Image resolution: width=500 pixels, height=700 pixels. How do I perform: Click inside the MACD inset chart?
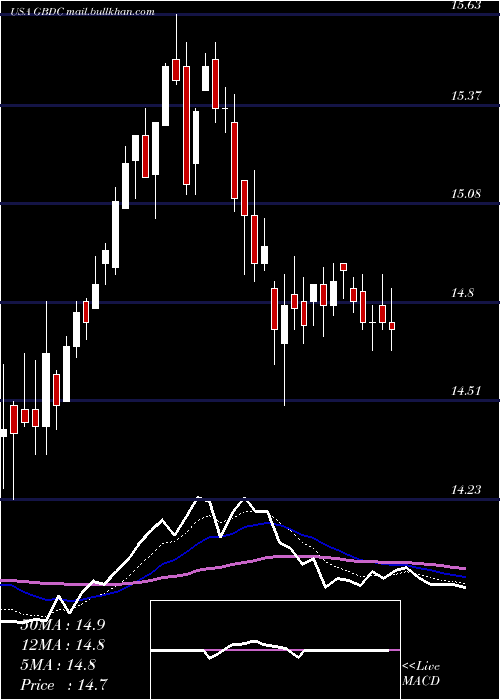[x=275, y=650]
